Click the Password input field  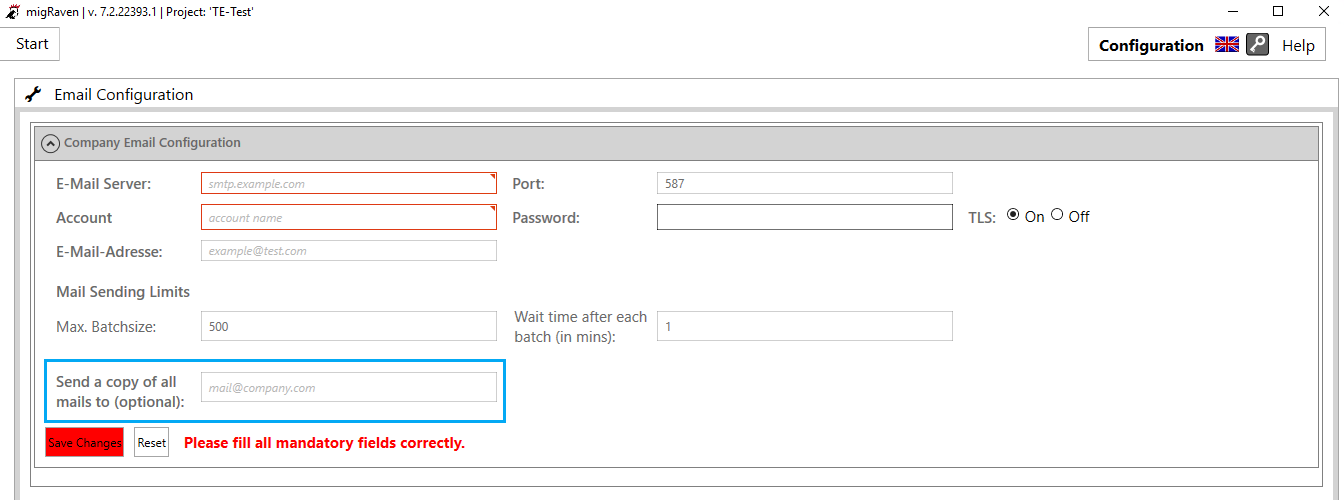[805, 217]
